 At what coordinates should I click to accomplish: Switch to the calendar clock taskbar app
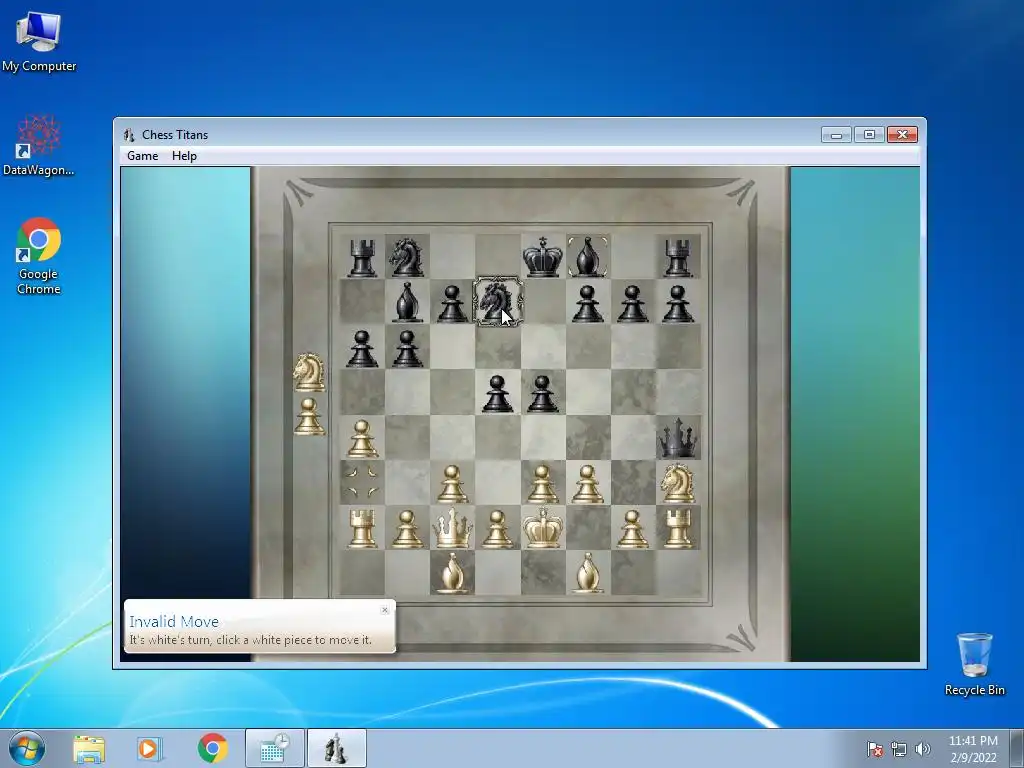pos(275,748)
